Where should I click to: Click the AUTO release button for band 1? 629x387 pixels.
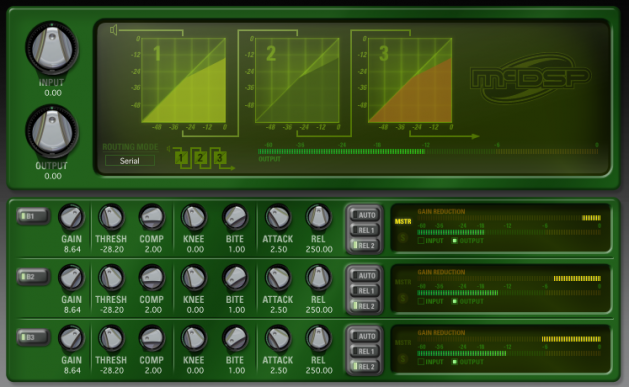click(x=364, y=215)
